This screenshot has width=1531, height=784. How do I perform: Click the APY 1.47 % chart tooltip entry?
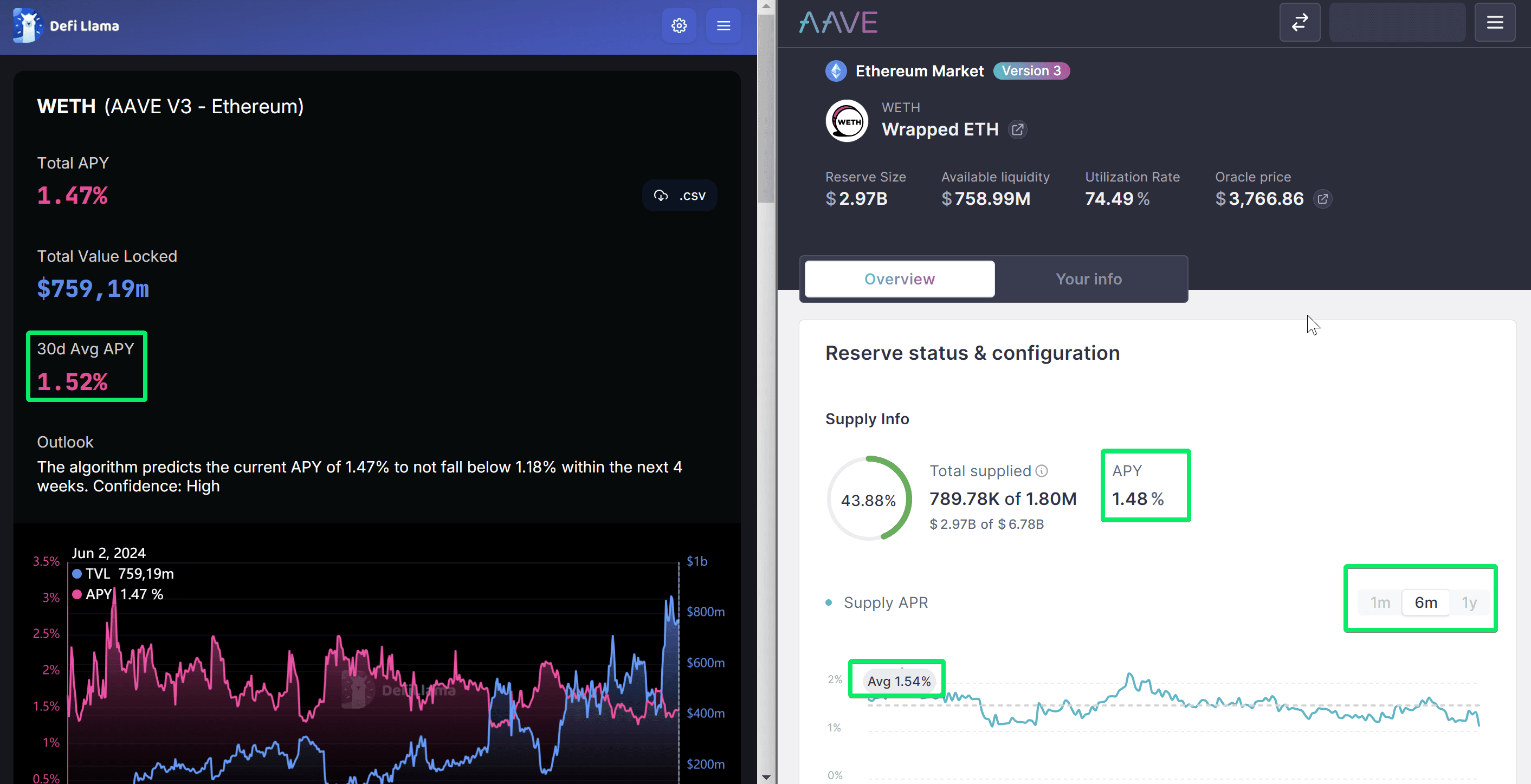pos(118,594)
